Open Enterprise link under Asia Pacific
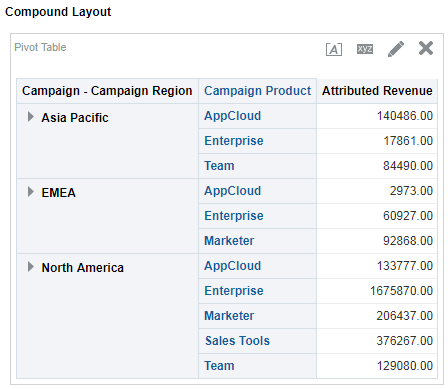 tap(234, 141)
